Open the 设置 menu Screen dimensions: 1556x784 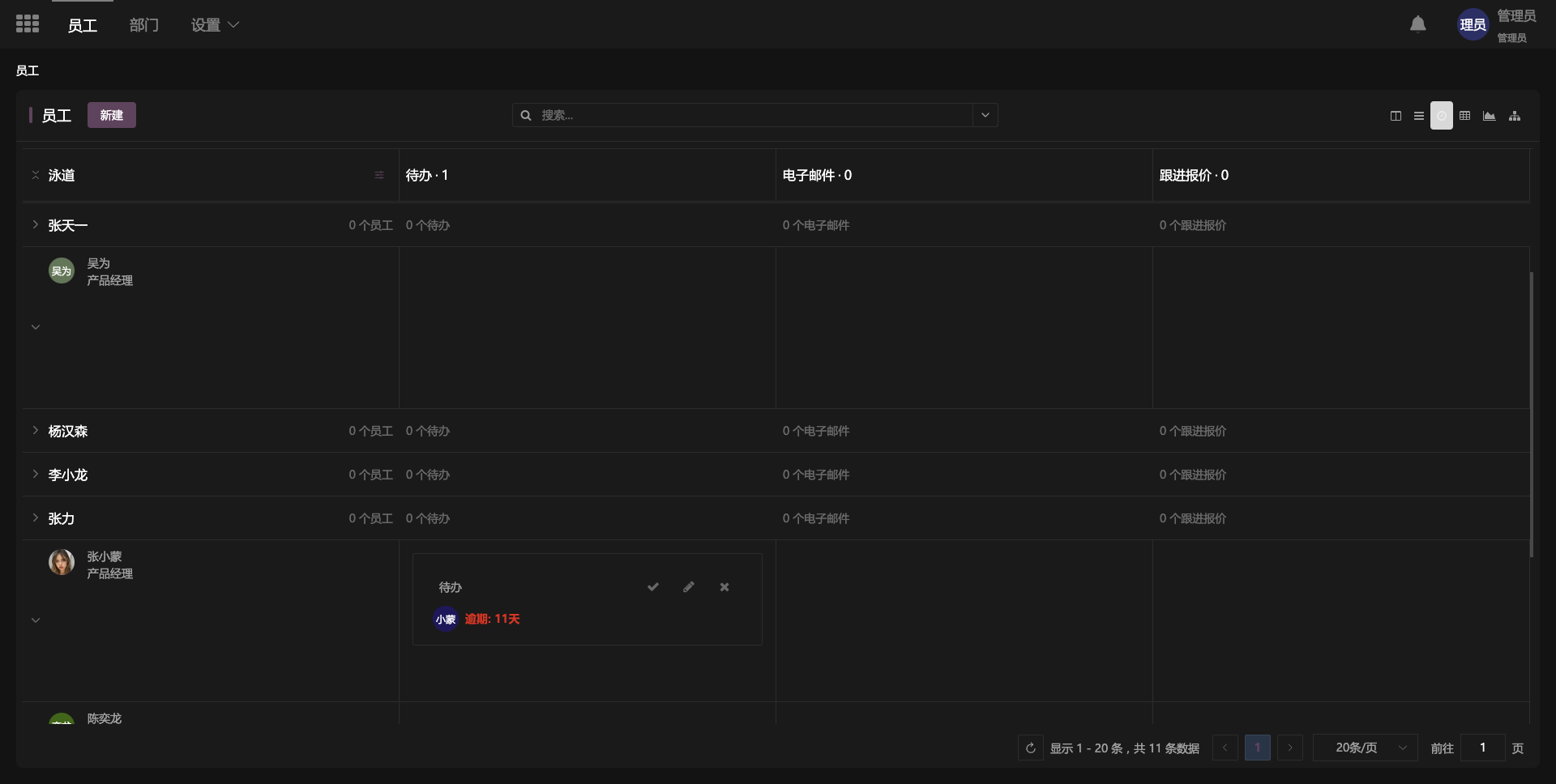click(x=214, y=25)
